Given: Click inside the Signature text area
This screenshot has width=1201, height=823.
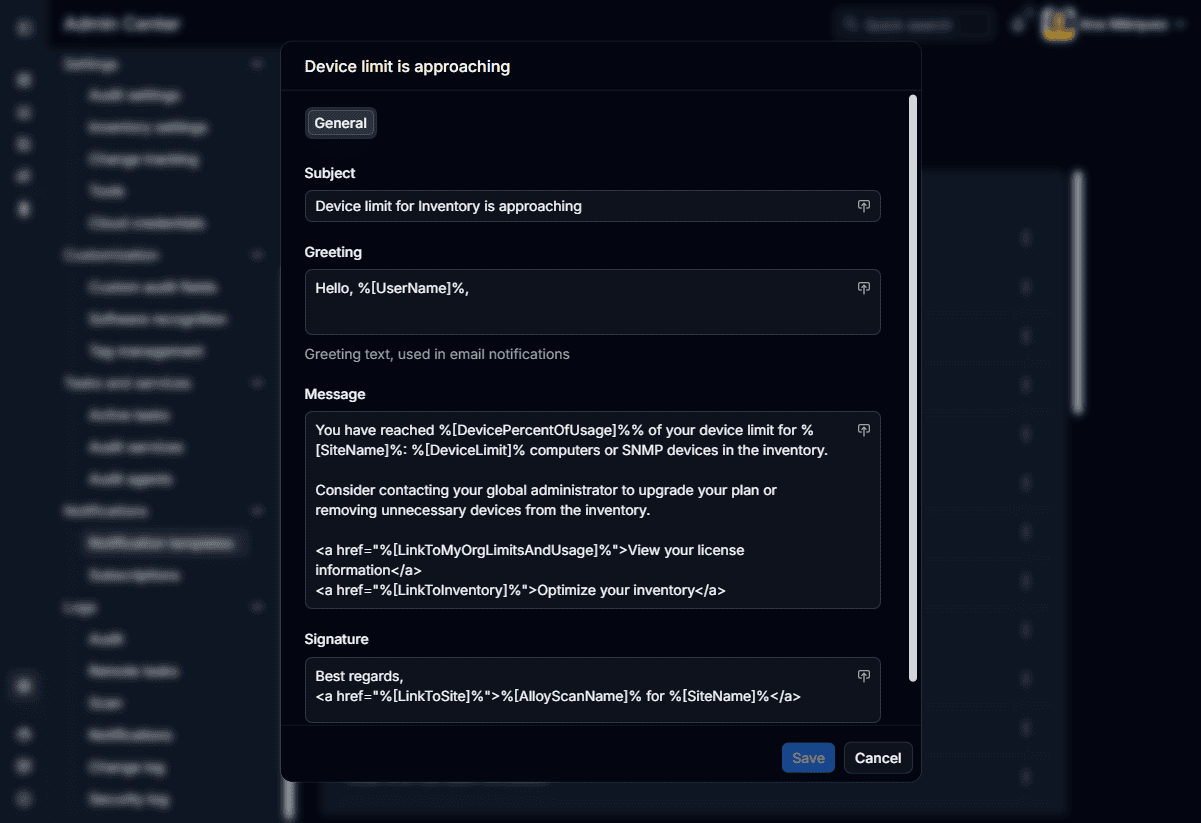Looking at the screenshot, I should pyautogui.click(x=592, y=690).
